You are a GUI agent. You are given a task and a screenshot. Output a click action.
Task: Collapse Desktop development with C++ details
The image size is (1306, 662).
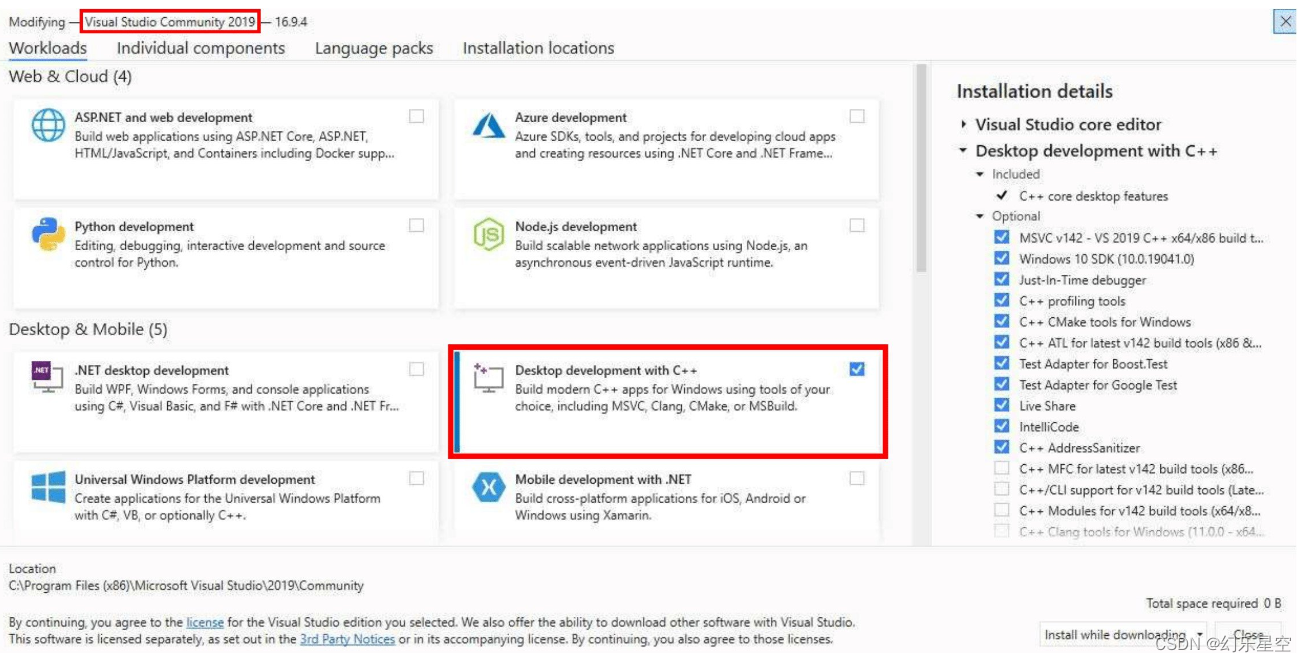tap(963, 151)
